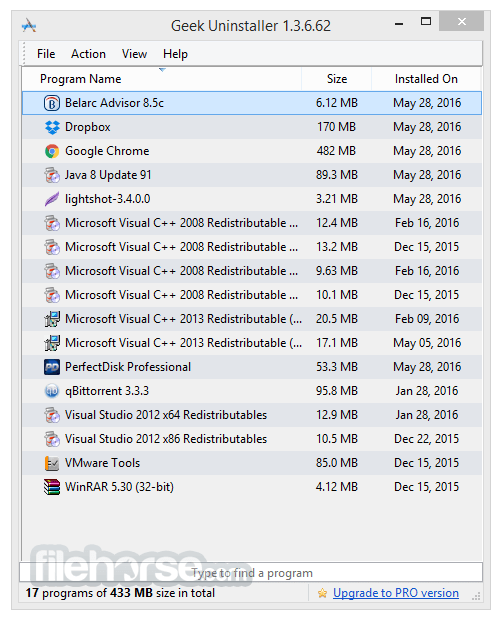
Task: Open the File menu
Action: pyautogui.click(x=46, y=54)
